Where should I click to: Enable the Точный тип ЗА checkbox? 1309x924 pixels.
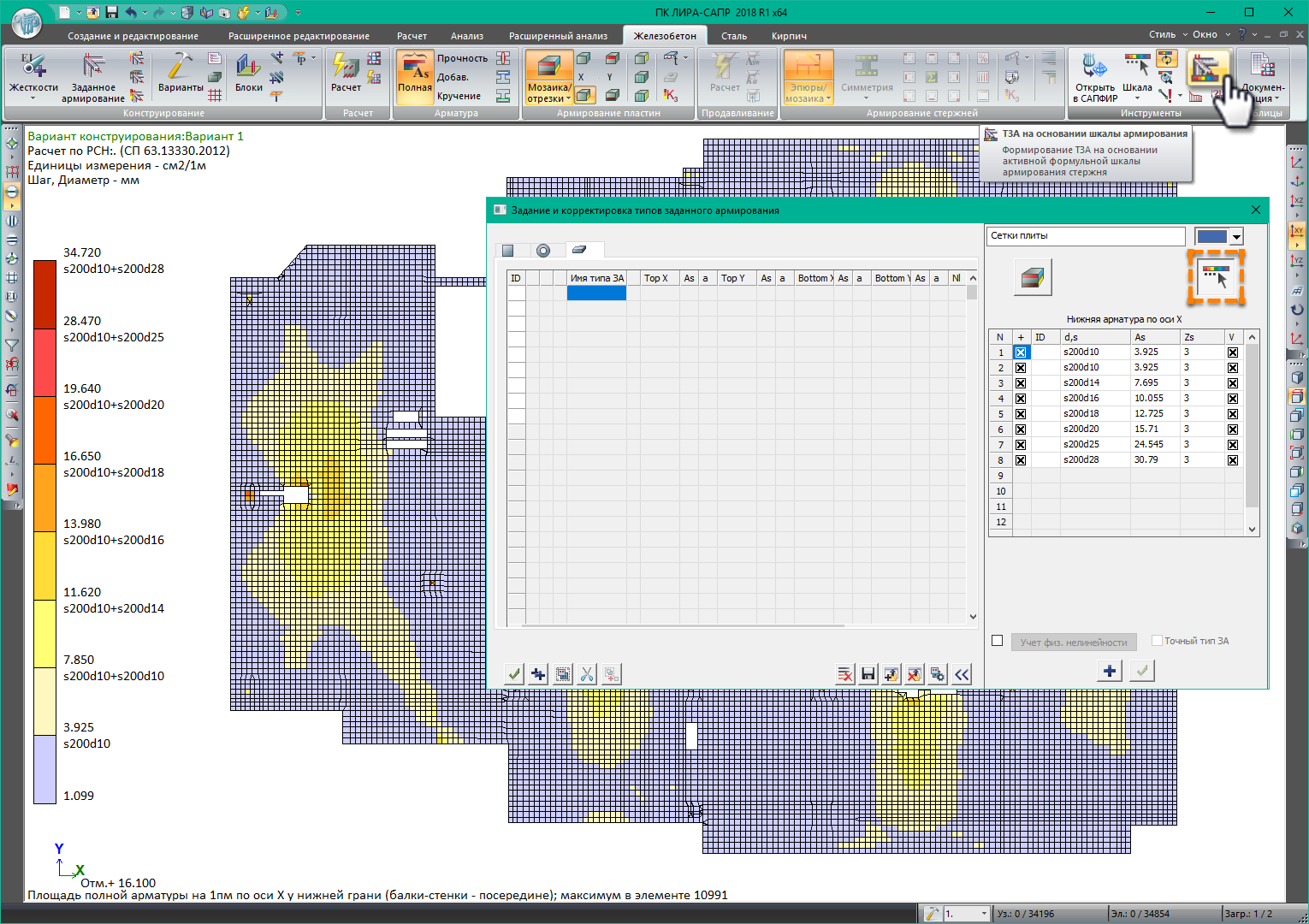pos(1157,641)
